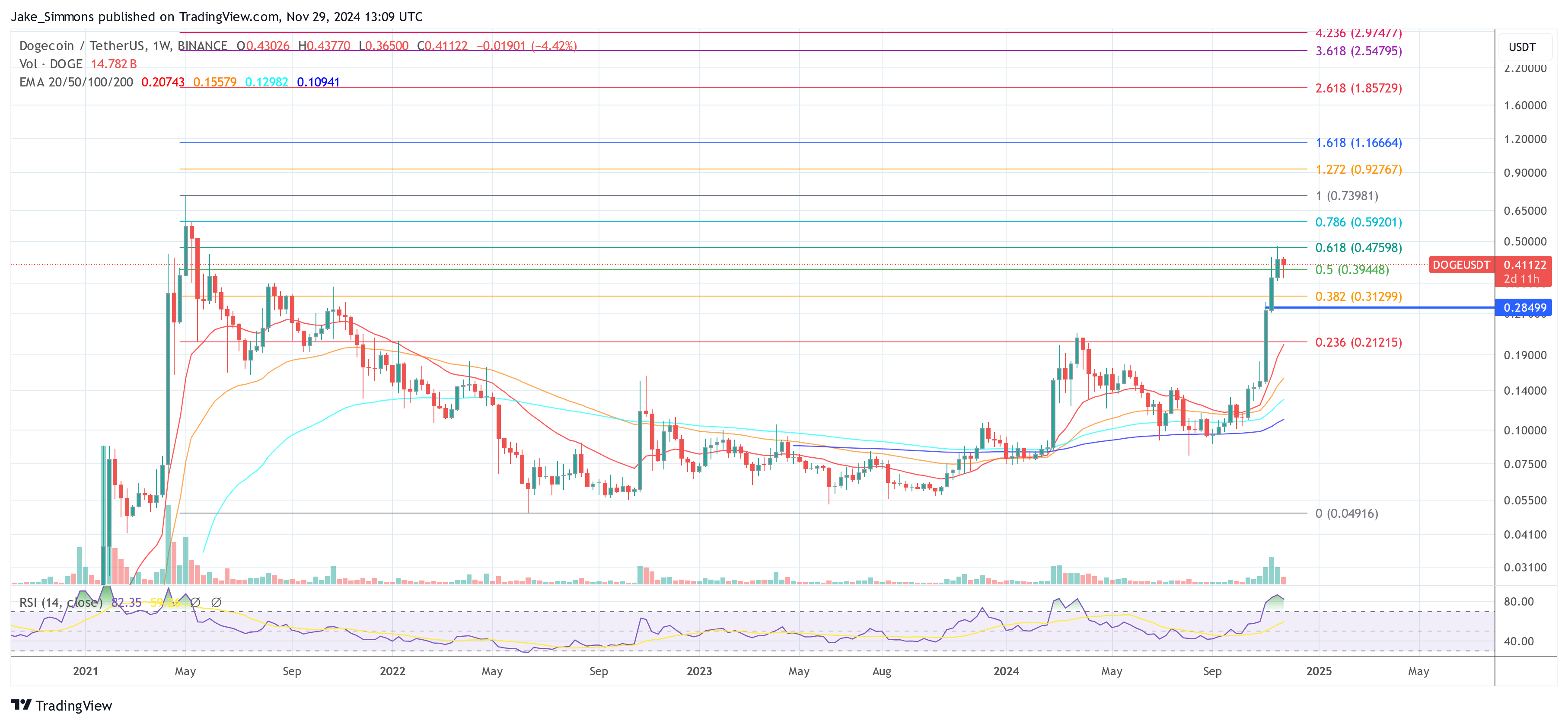Click the 'Vol · DOGE' indicator label
Screen dimensions: 1568x724
point(51,64)
